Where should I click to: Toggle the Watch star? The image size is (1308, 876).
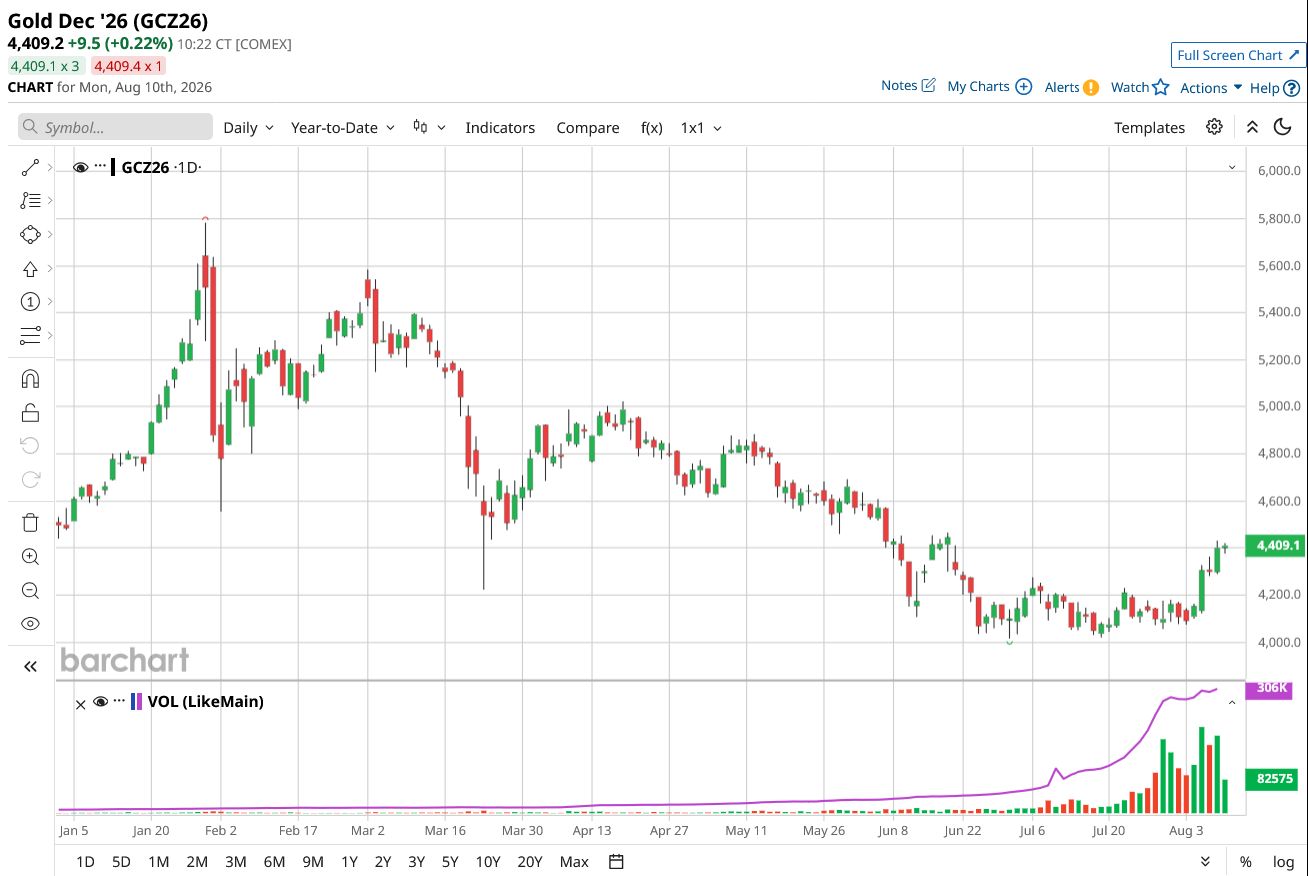[x=1160, y=87]
